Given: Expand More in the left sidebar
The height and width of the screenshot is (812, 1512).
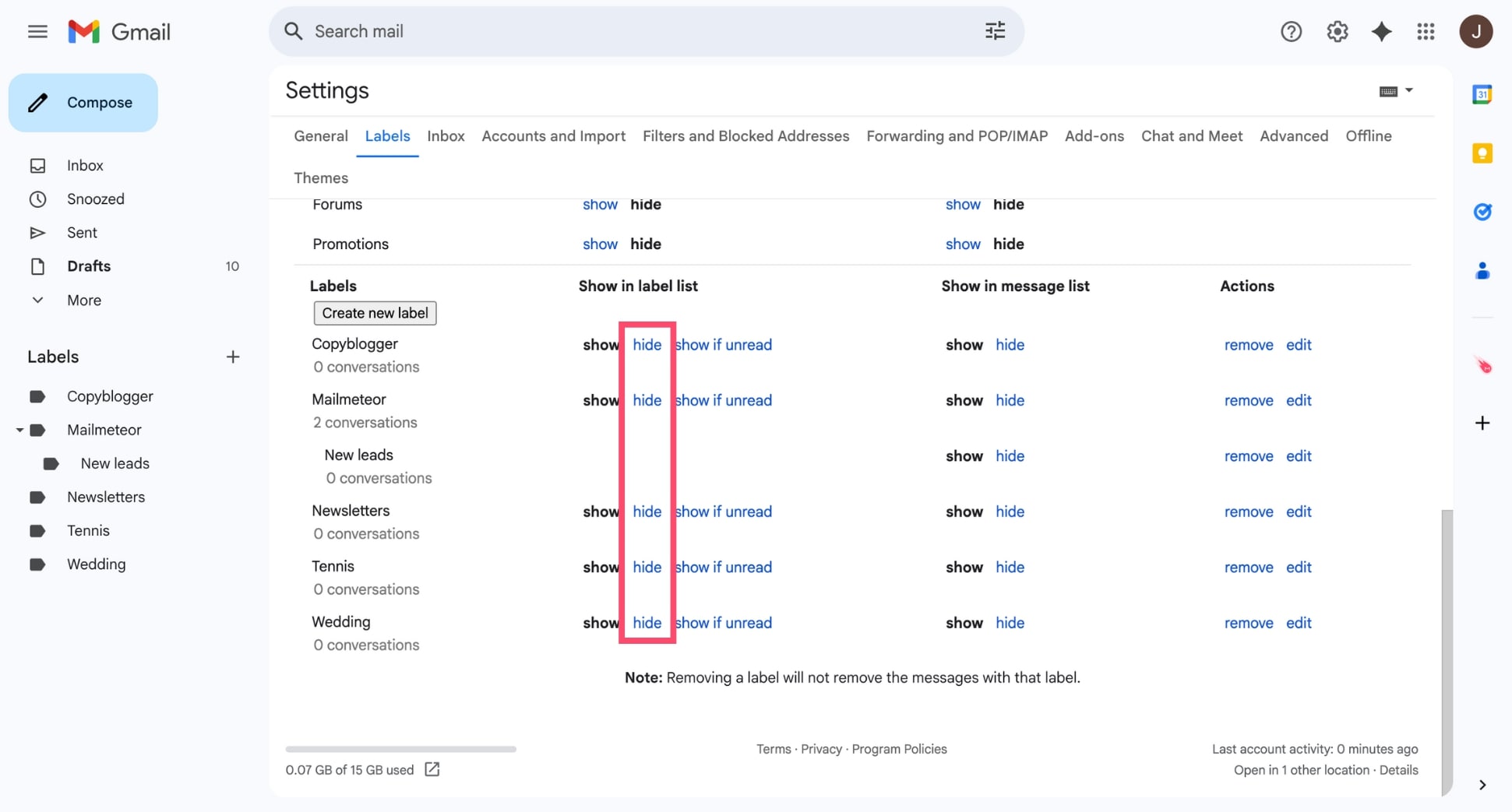Looking at the screenshot, I should click(x=84, y=300).
